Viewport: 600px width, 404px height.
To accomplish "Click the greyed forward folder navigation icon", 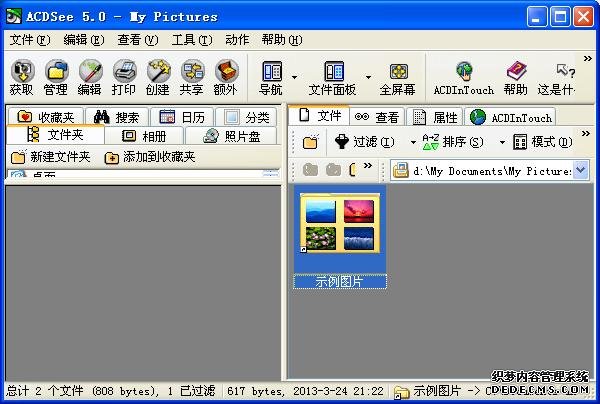I will [333, 170].
